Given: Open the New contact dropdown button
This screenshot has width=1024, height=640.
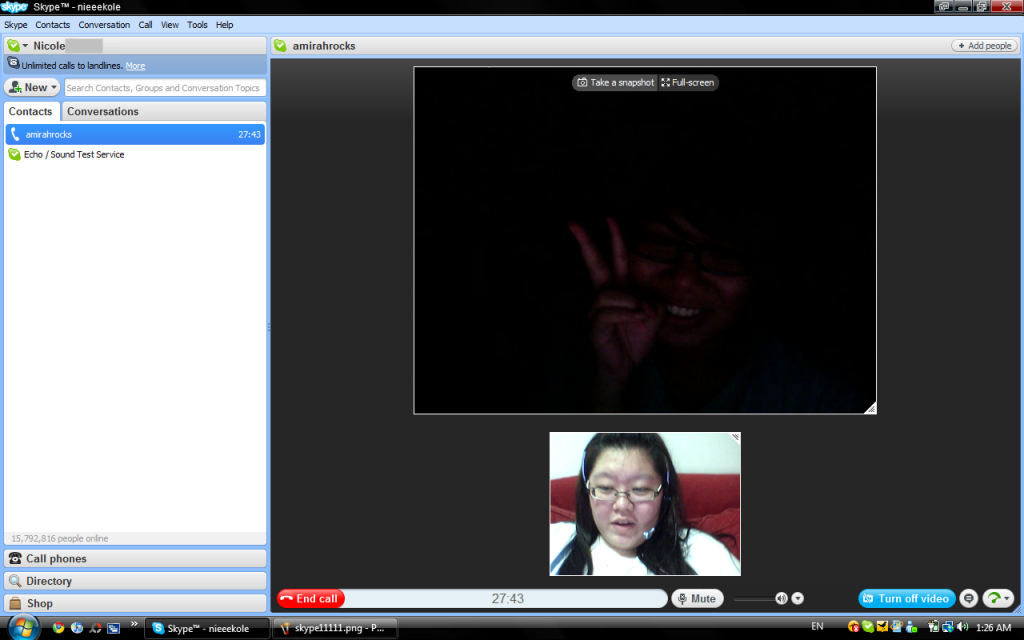Looking at the screenshot, I should (32, 88).
